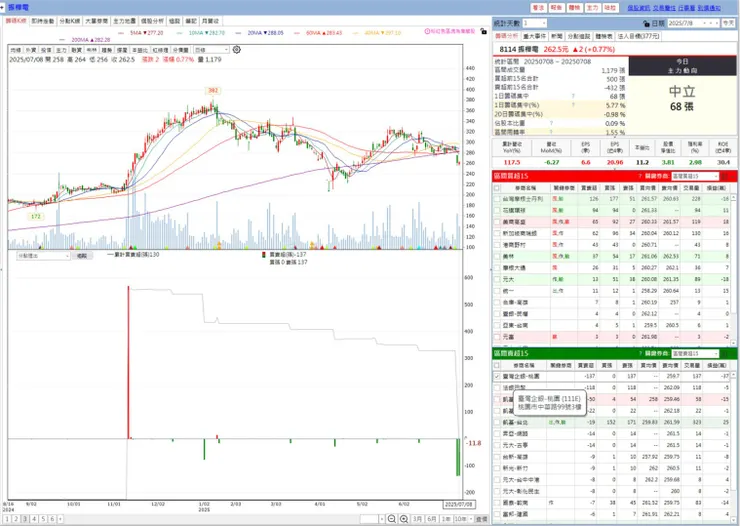Viewport: 740px width, 526px height.
Task: Open the 法人目標(377元) tab
Action: 638,36
